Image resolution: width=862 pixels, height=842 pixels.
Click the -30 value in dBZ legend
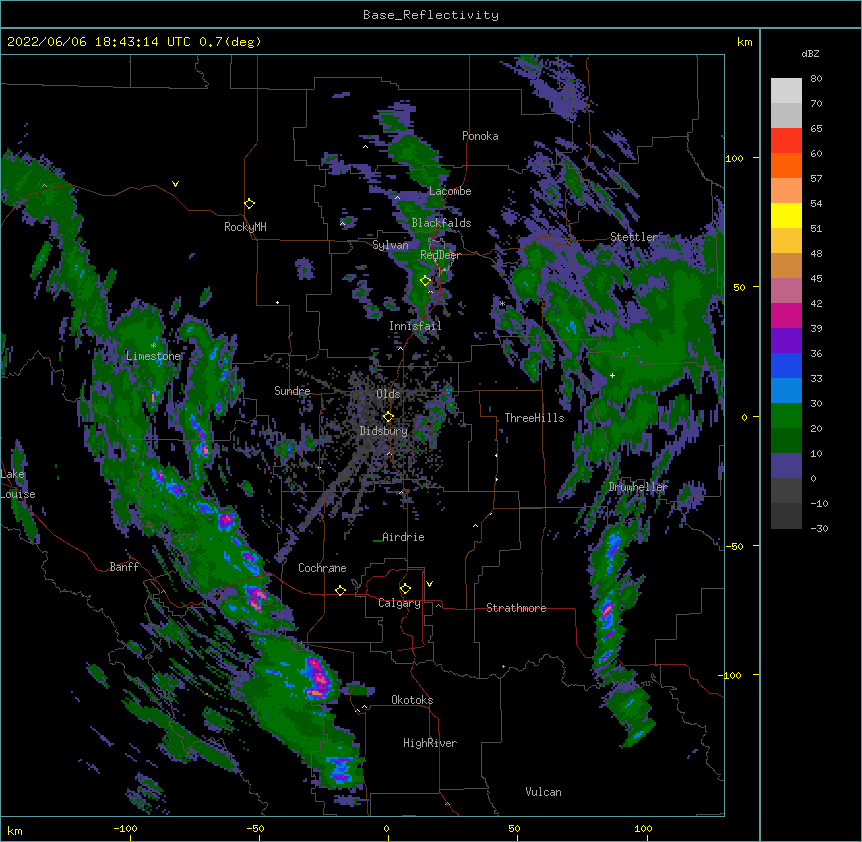819,528
